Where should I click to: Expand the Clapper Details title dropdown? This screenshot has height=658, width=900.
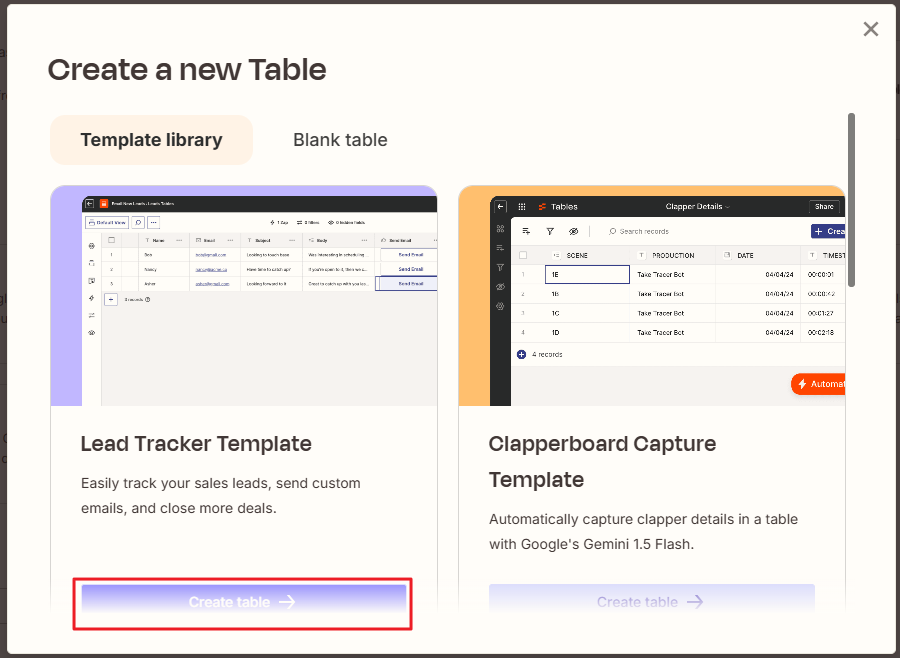(697, 207)
